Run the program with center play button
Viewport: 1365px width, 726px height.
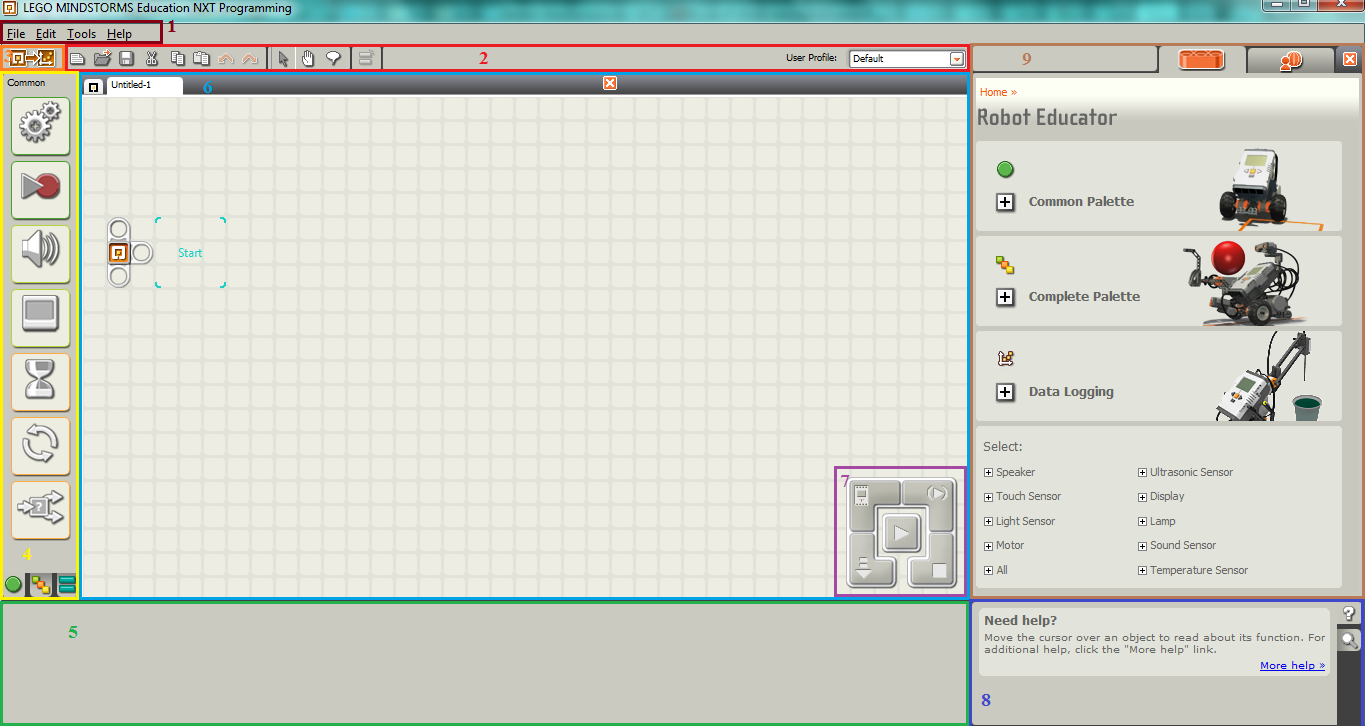[x=901, y=533]
